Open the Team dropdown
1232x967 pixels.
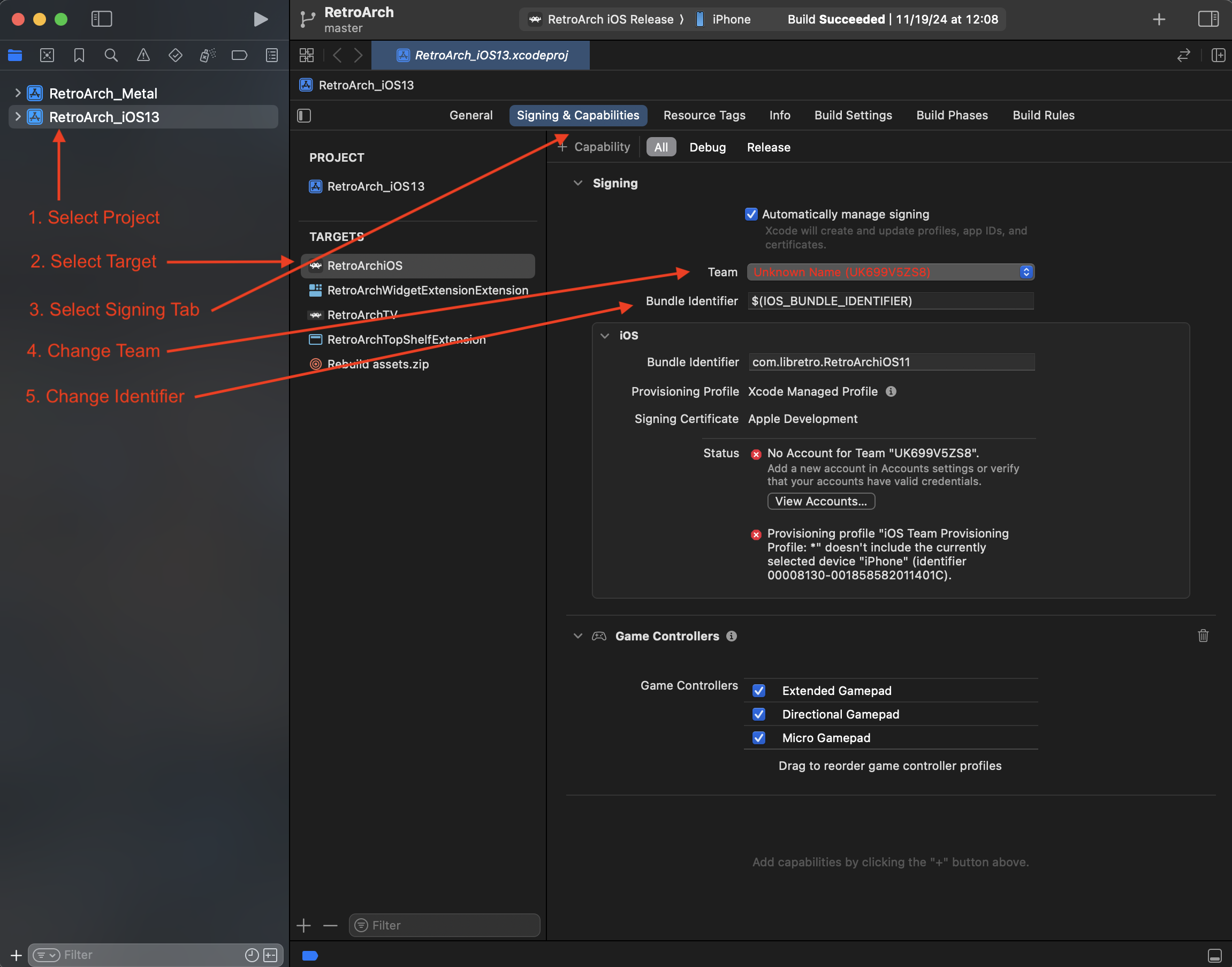[891, 273]
